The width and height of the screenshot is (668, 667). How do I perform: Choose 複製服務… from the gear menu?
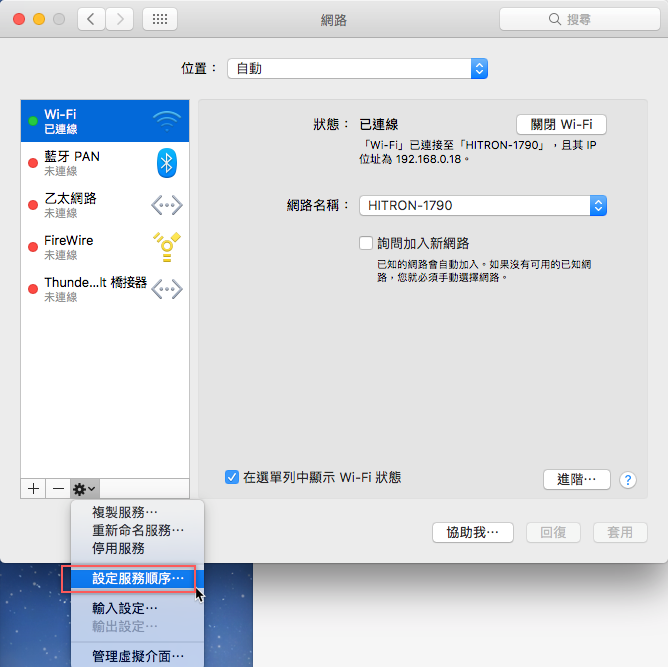click(137, 512)
